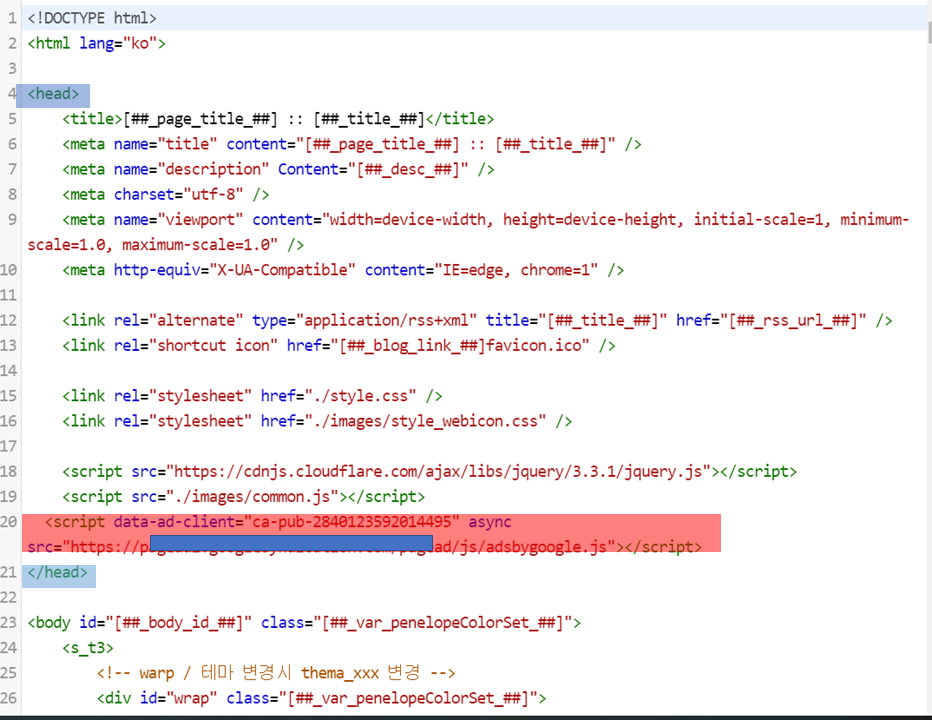Click the <s_t3> tag
The image size is (932, 720).
(x=87, y=648)
